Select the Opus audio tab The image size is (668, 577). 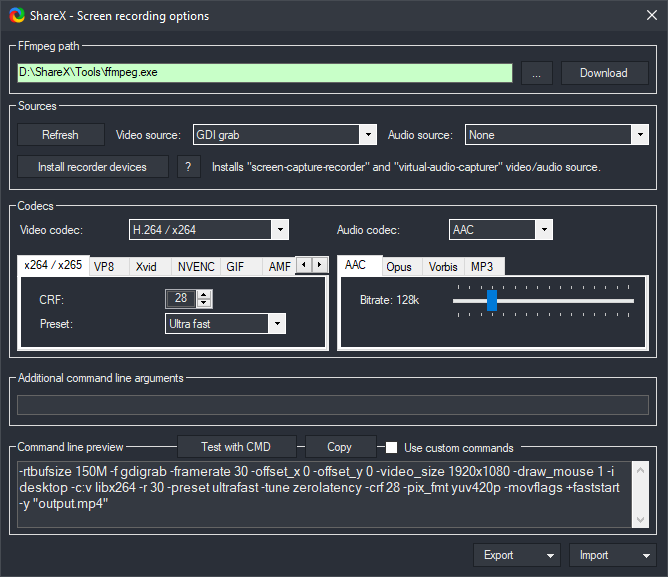coord(398,267)
